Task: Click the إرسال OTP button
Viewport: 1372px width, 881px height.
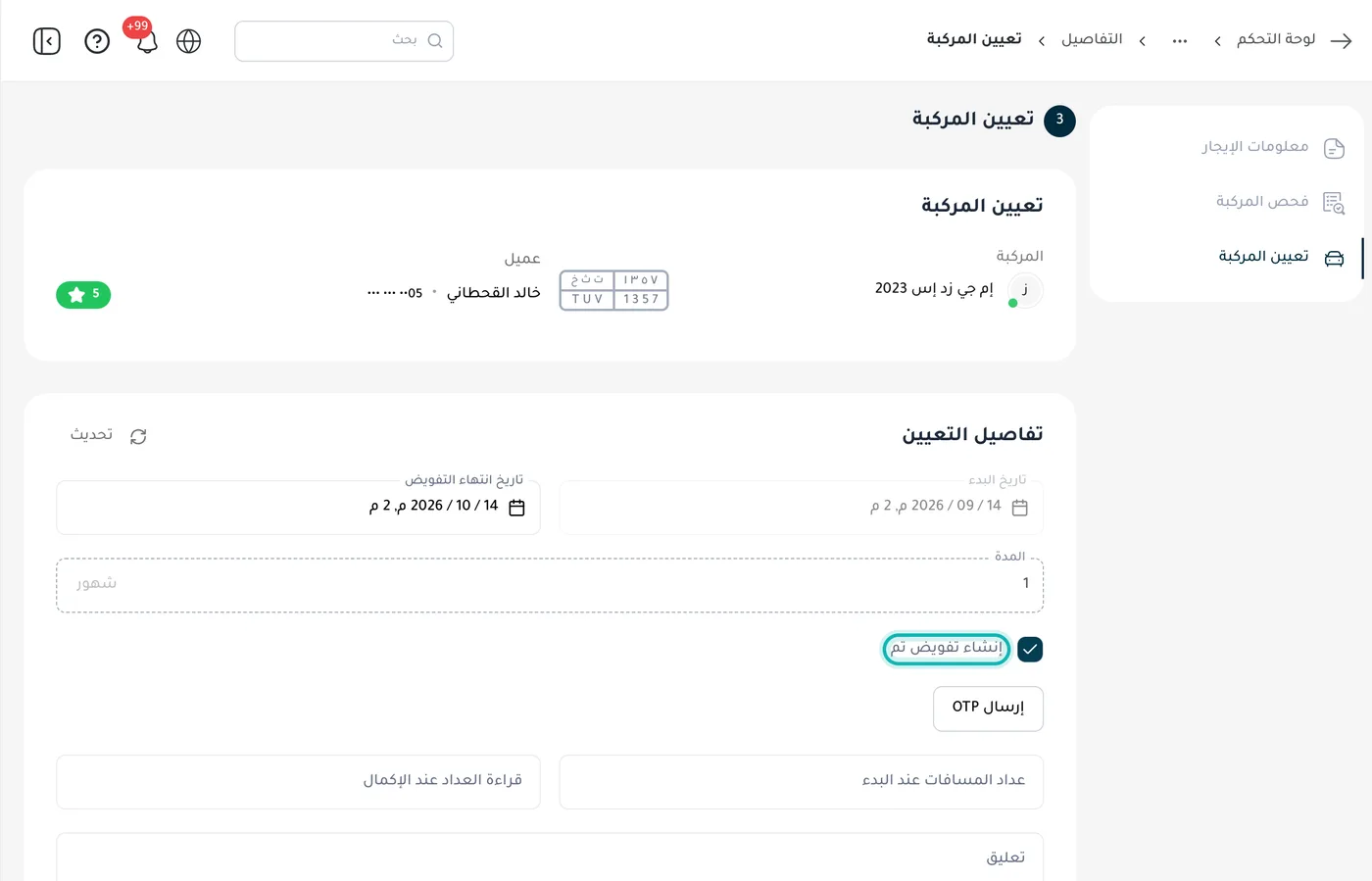Action: (988, 709)
